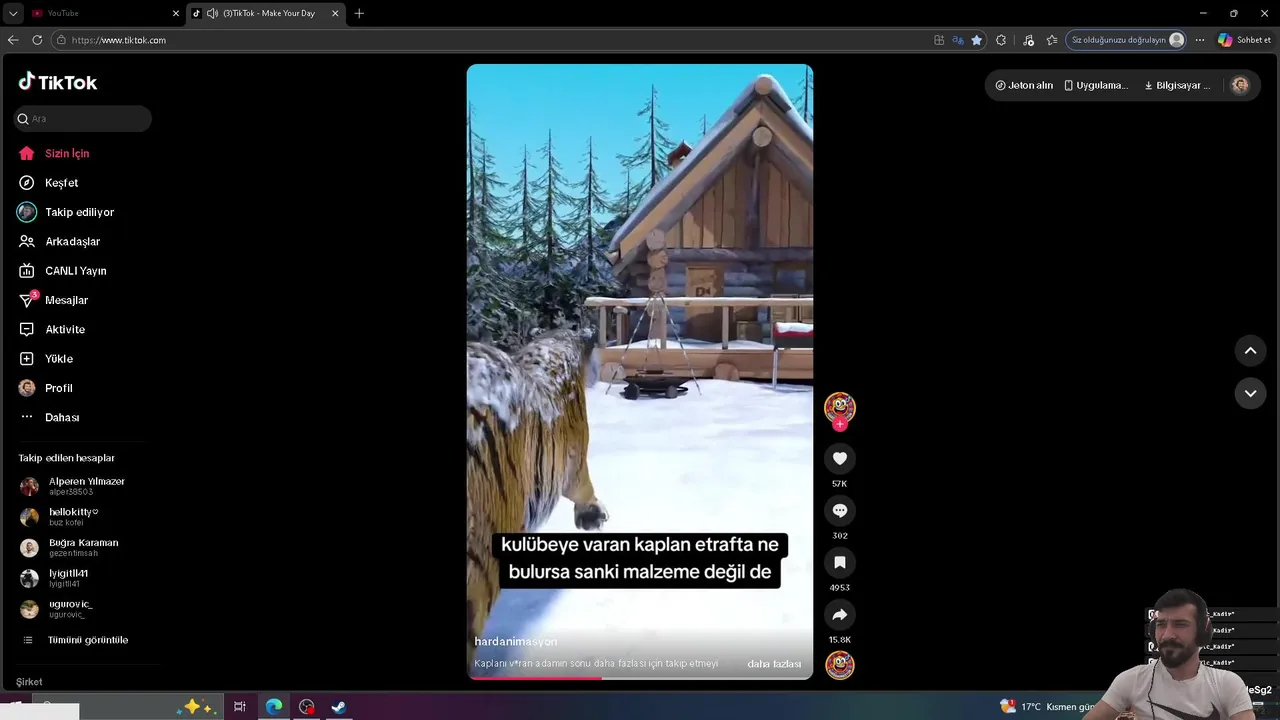Open Mesajlar inbox with notification badge
Screen dimensions: 1280x720
pos(53,300)
